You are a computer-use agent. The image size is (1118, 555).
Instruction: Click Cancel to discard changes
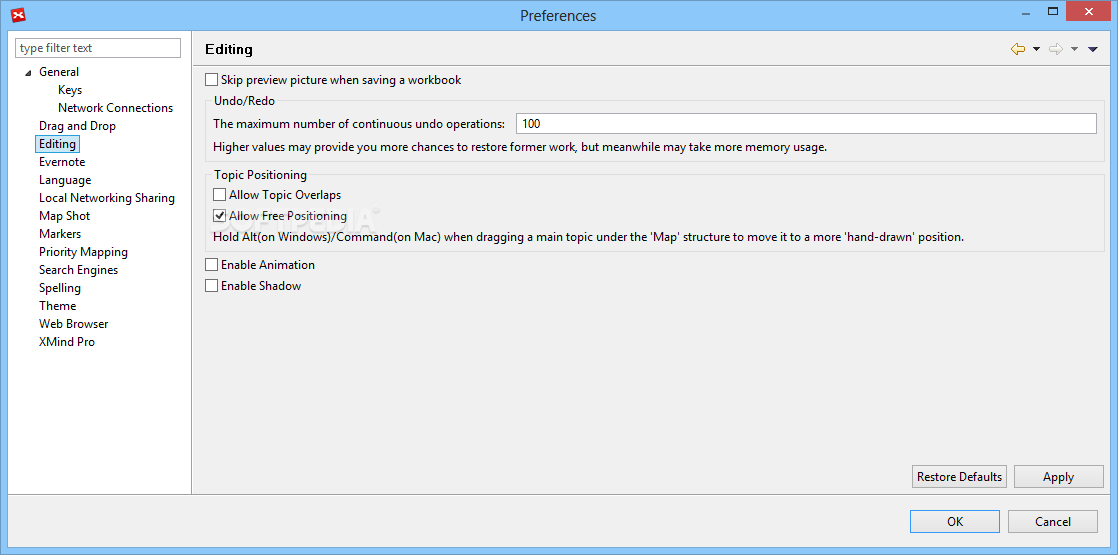1052,521
